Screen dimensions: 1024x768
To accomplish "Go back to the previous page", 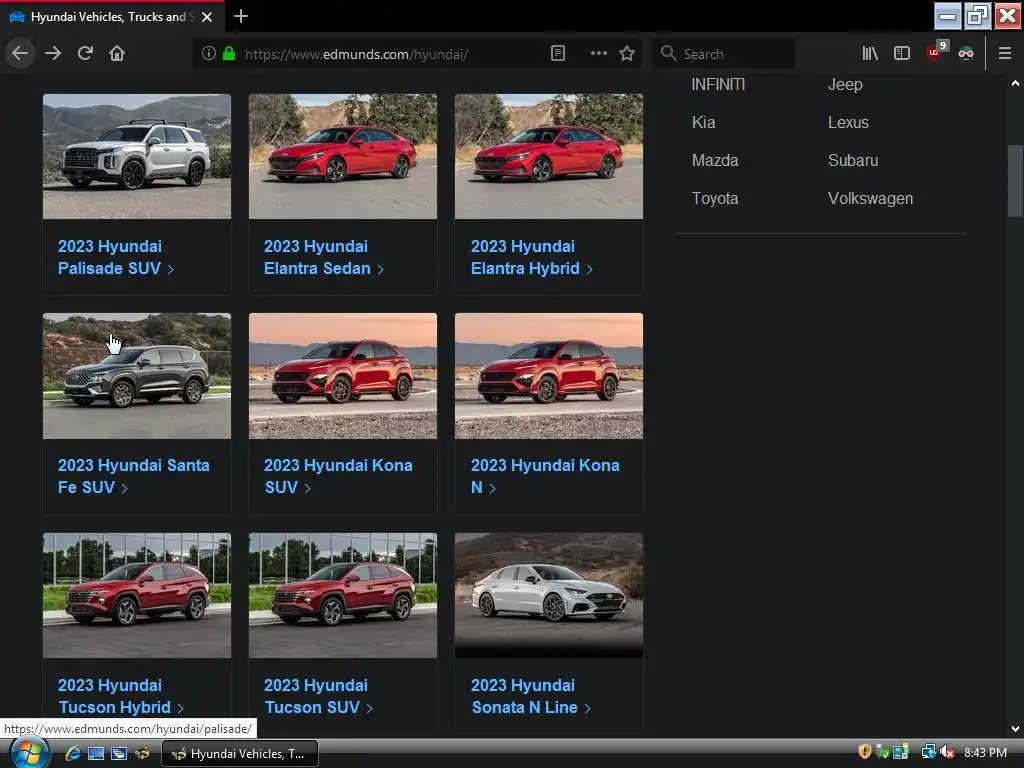I will click(20, 53).
